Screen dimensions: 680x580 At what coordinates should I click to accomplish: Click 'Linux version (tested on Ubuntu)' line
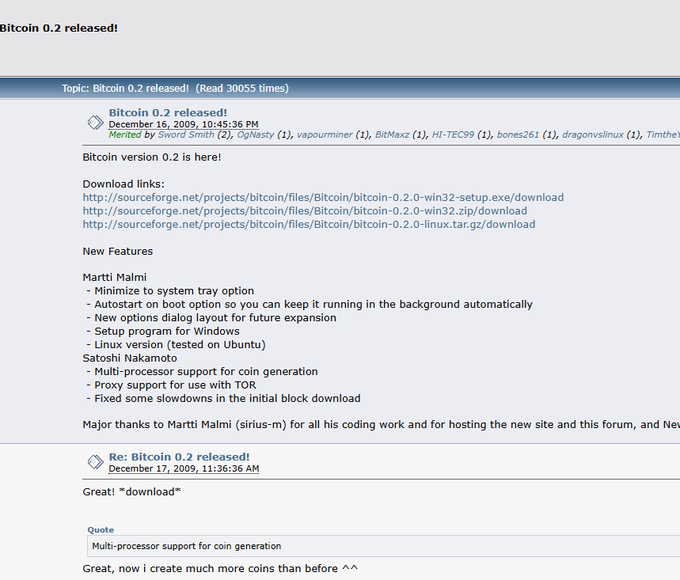tap(176, 344)
